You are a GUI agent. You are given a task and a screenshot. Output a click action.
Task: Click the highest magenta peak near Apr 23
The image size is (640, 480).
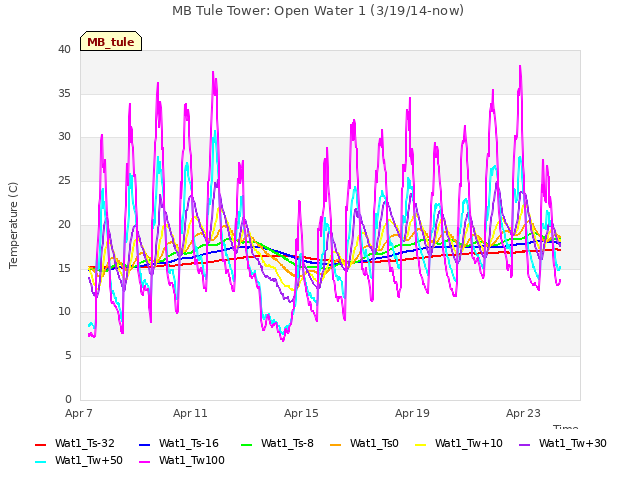[520, 66]
